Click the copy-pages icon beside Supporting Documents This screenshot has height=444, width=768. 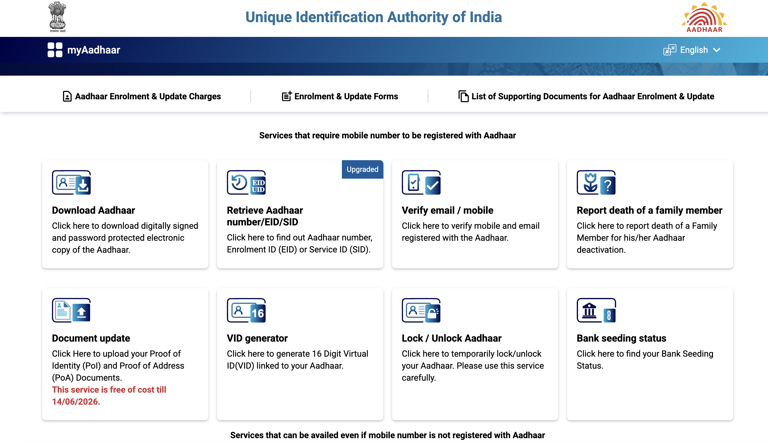click(463, 96)
